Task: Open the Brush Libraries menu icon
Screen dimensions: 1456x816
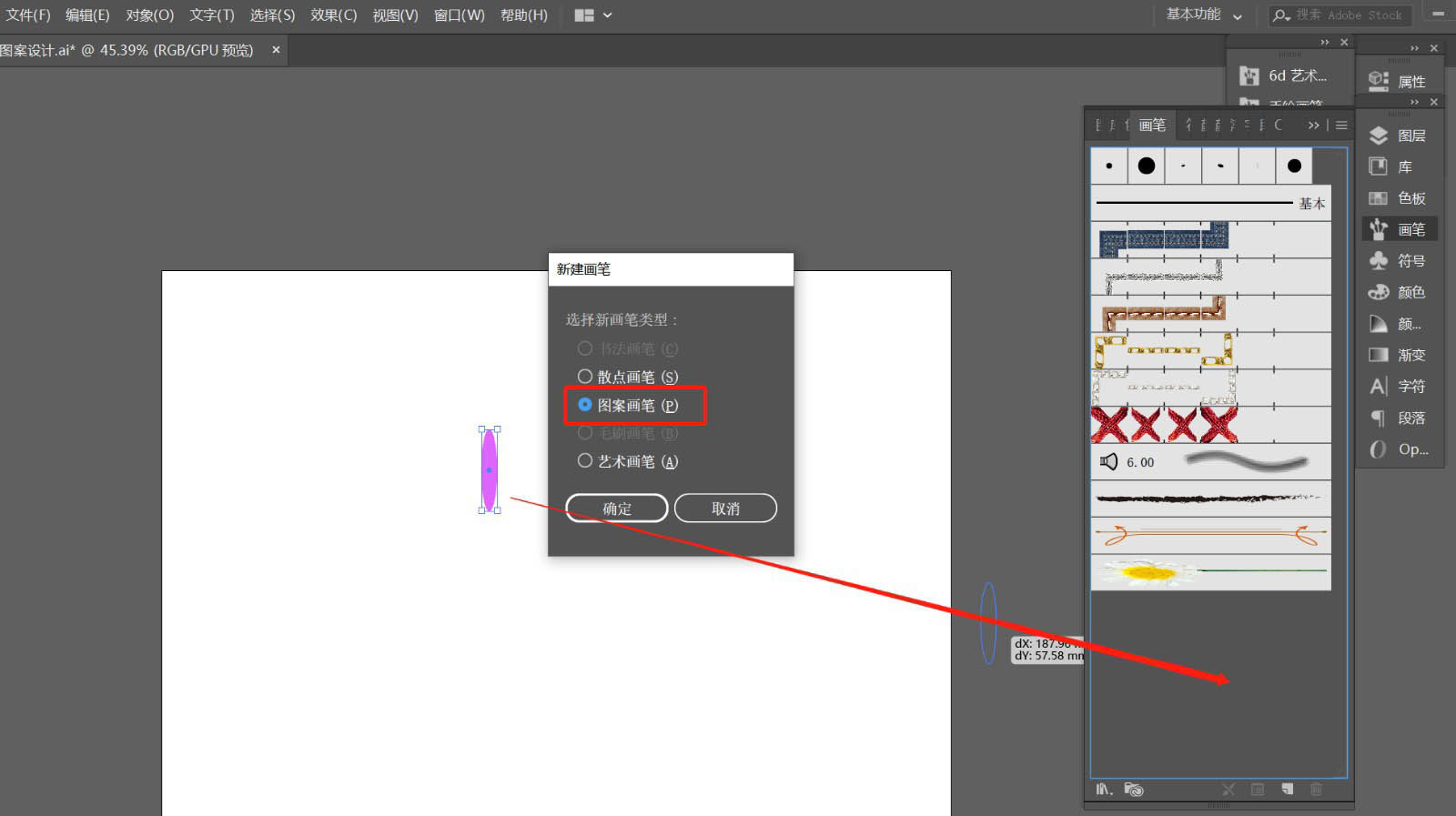Action: click(1104, 789)
